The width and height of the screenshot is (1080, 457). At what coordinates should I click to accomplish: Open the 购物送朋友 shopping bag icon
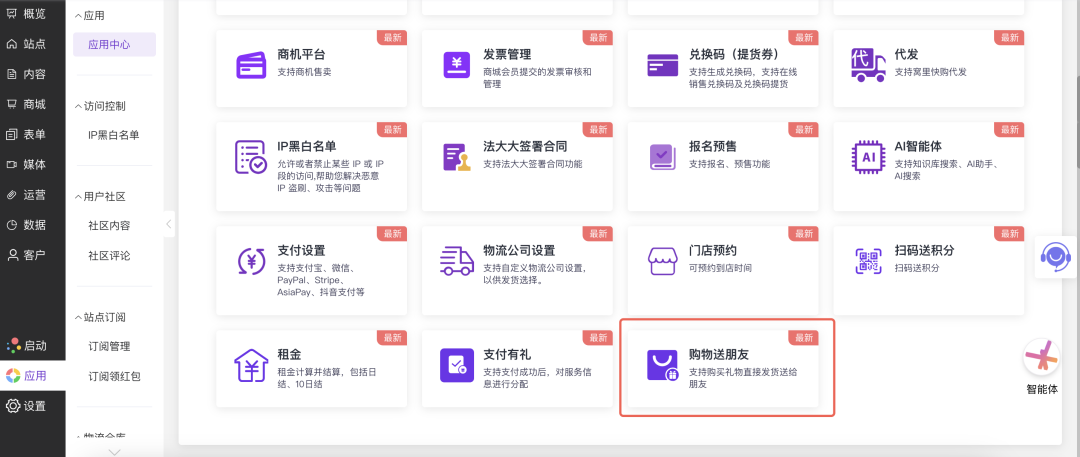[x=662, y=364]
